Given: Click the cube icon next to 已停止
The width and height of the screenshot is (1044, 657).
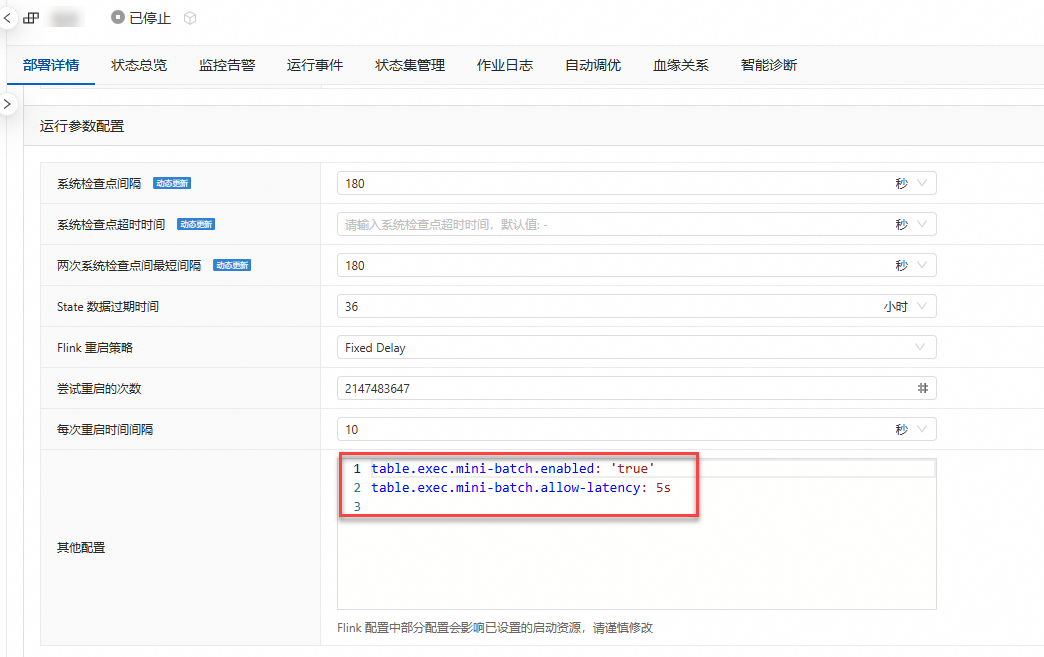Looking at the screenshot, I should 190,18.
